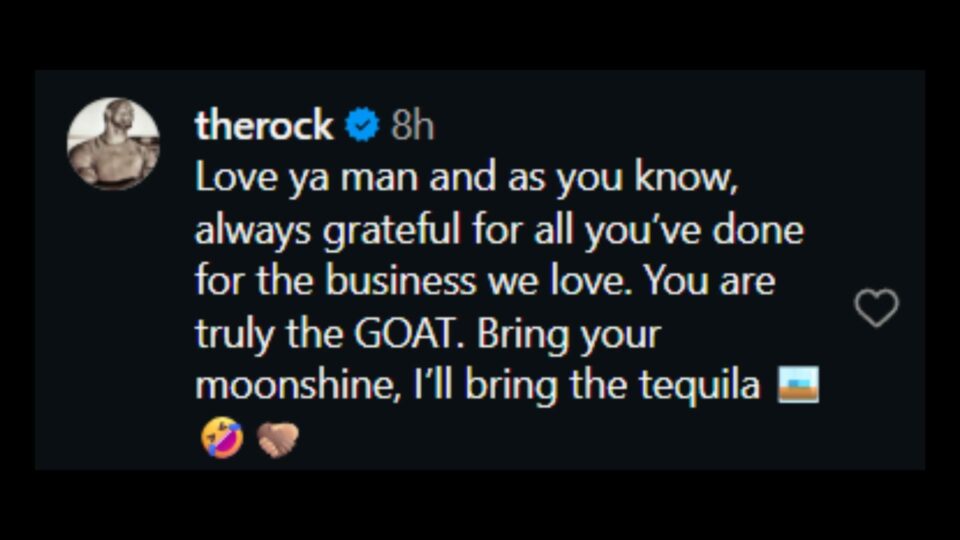Viewport: 960px width, 540px height.
Task: Click the rolling laughing emoji
Action: tap(221, 438)
